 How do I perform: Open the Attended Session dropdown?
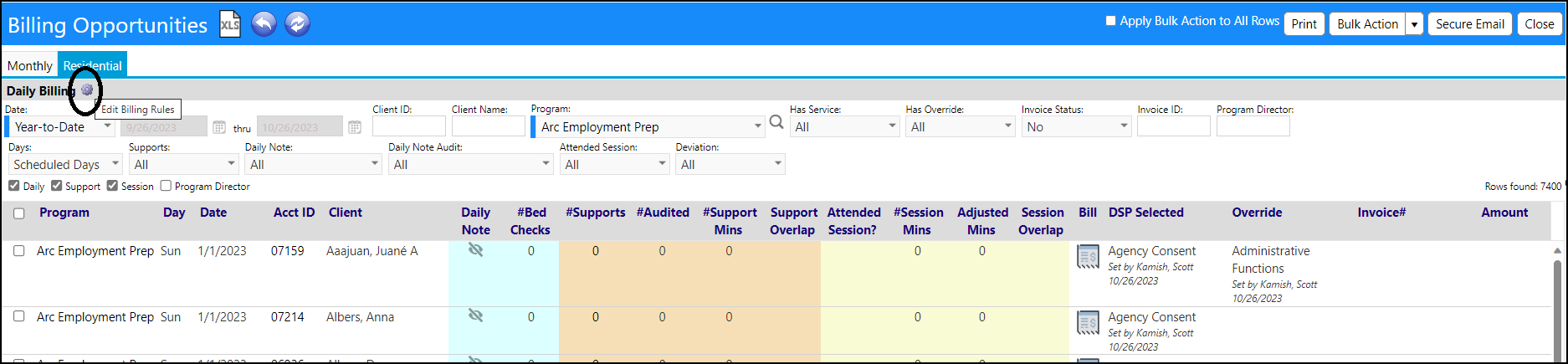coord(615,165)
